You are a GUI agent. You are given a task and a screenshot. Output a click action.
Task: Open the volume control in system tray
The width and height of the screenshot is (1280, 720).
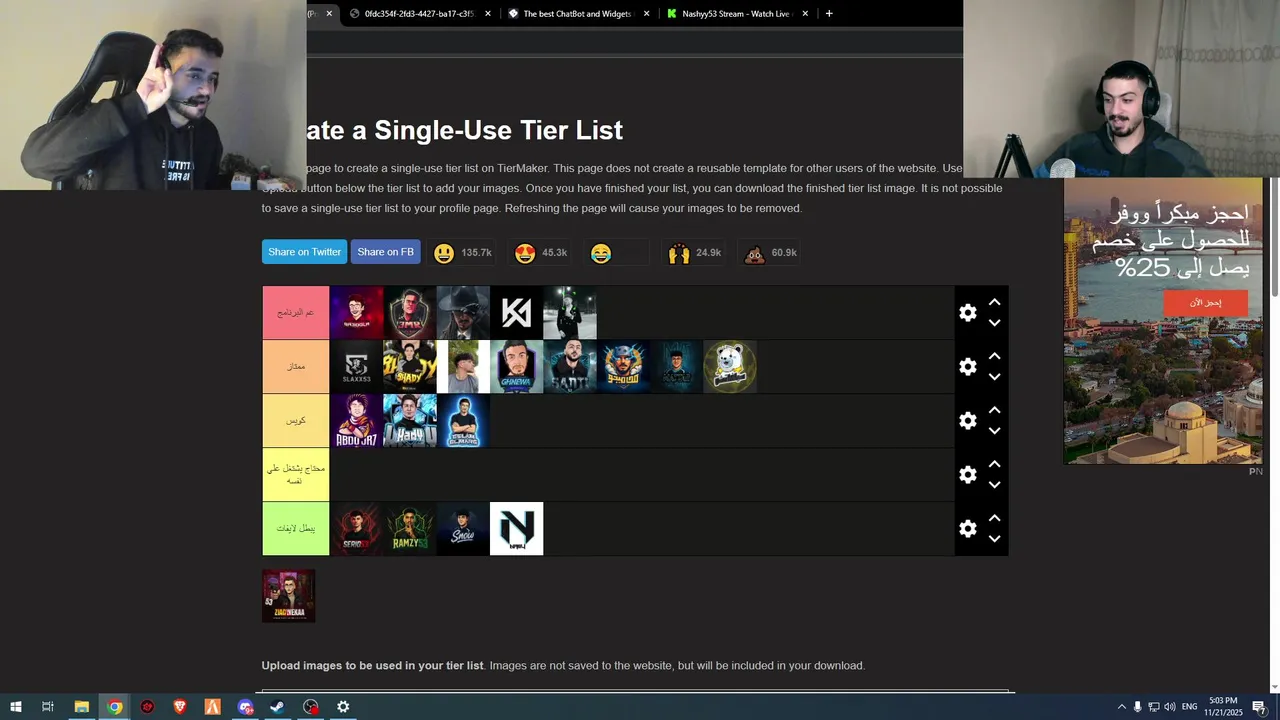pyautogui.click(x=1169, y=707)
